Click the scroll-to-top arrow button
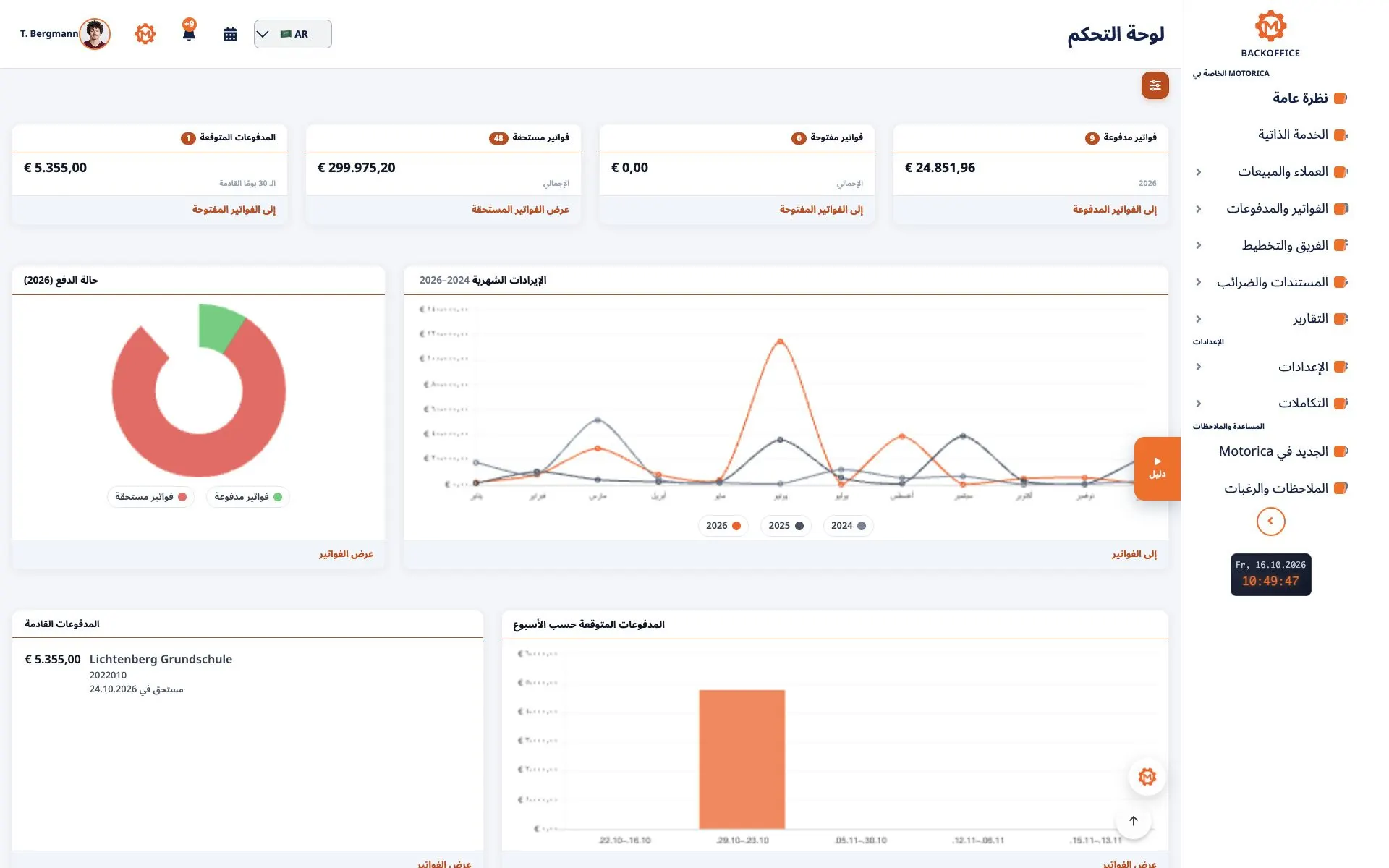This screenshot has height=868, width=1389. tap(1134, 821)
